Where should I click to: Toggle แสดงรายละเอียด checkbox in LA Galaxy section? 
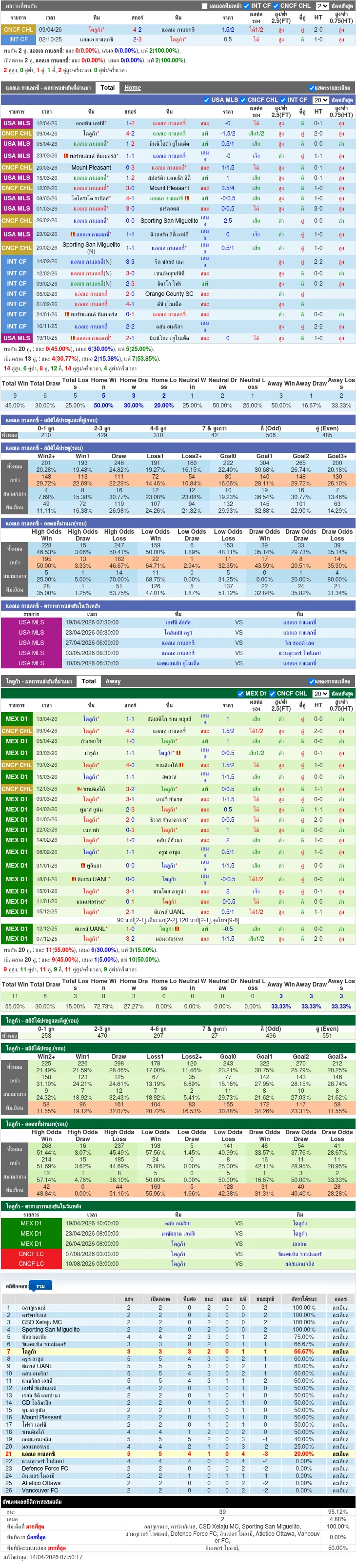pos(312,88)
